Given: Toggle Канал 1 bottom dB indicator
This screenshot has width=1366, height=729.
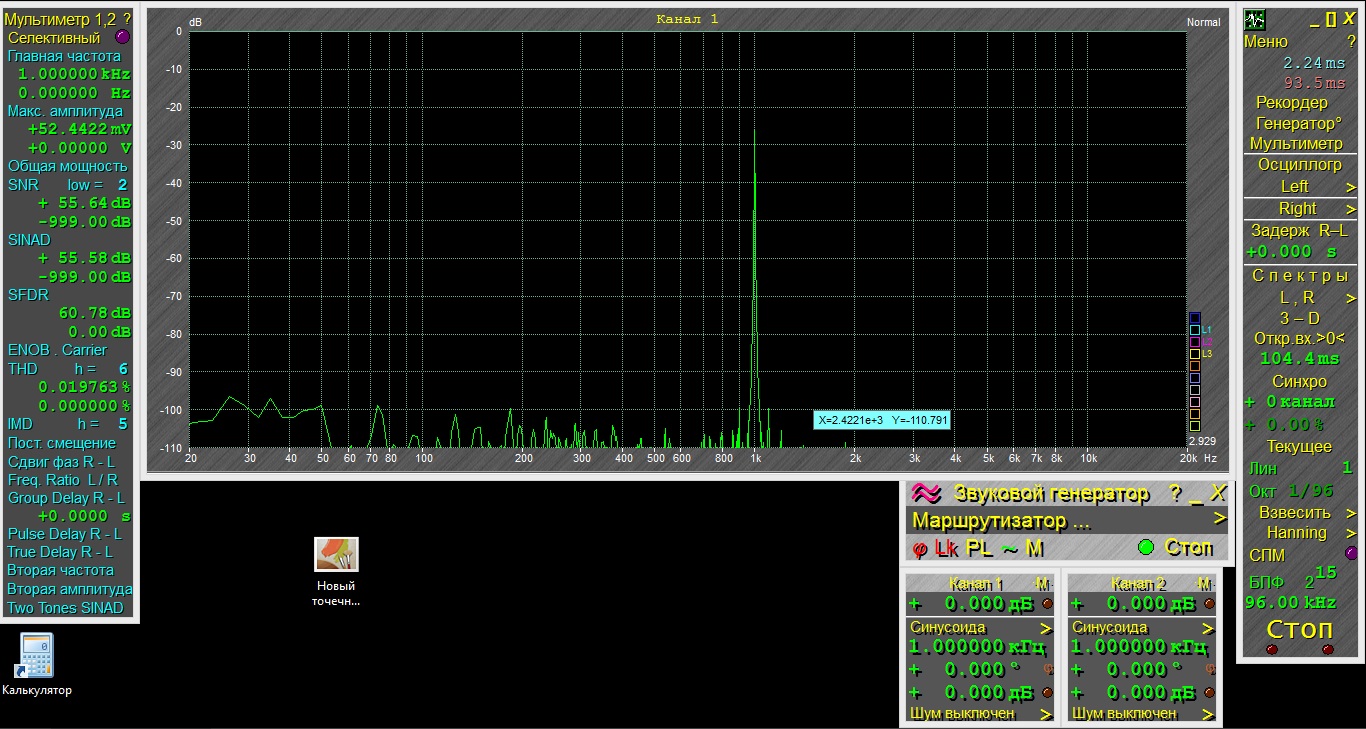Looking at the screenshot, I should click(1048, 692).
